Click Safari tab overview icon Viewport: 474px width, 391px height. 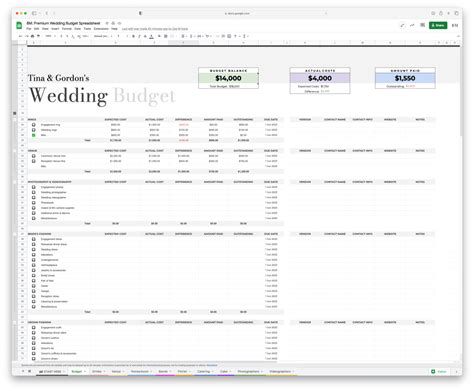pyautogui.click(x=456, y=13)
